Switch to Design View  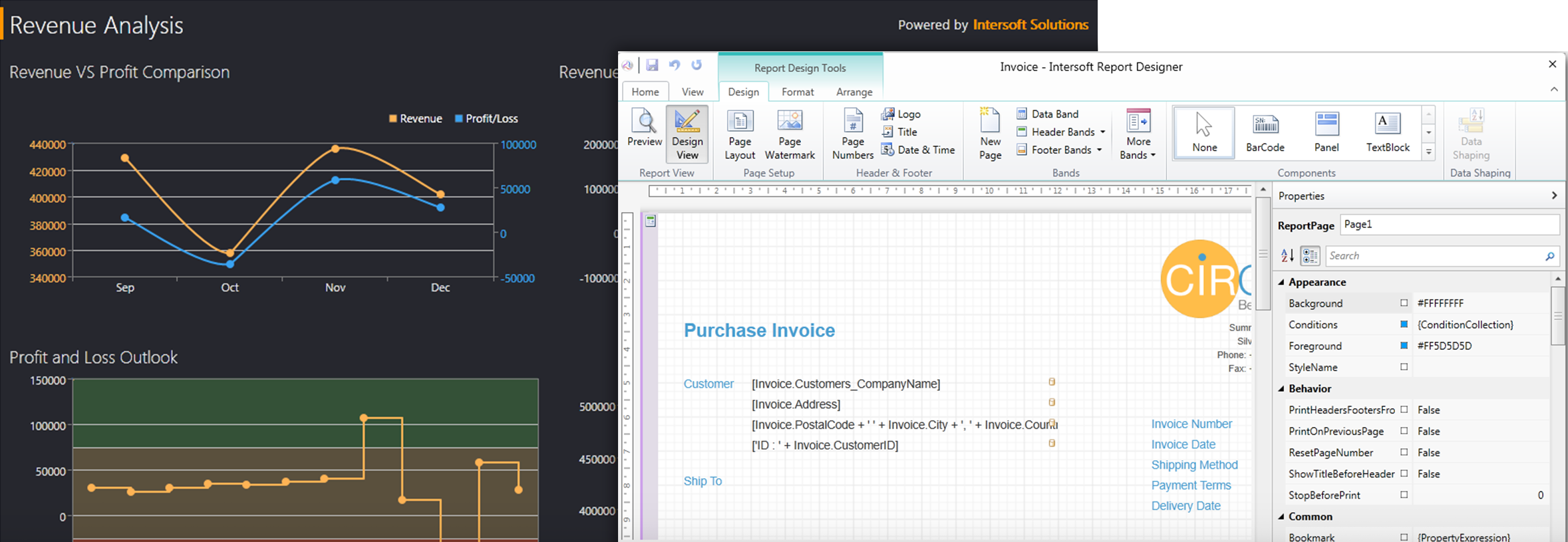click(687, 134)
